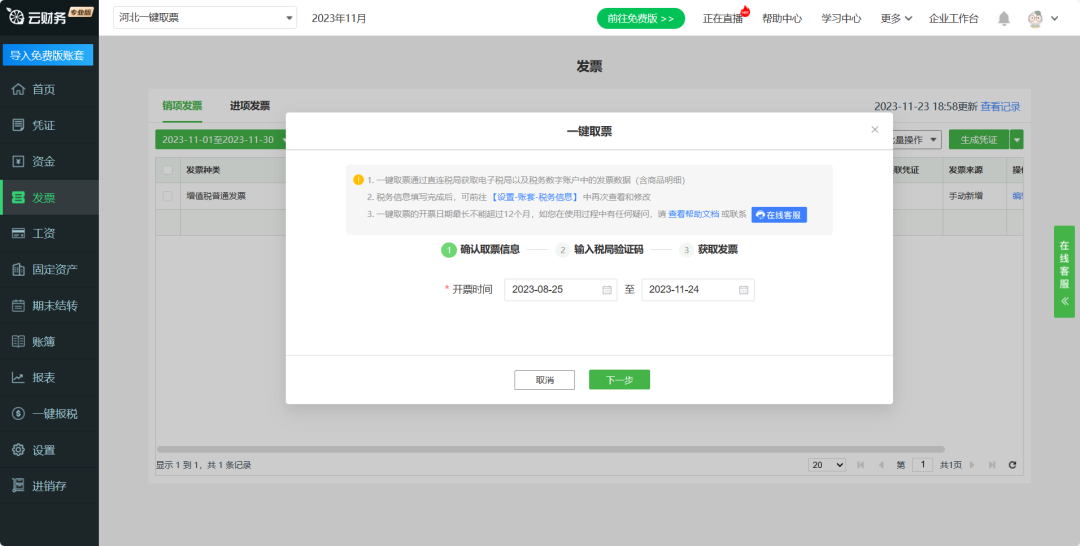
Task: Change the page size dropdown showing 20
Action: point(827,465)
